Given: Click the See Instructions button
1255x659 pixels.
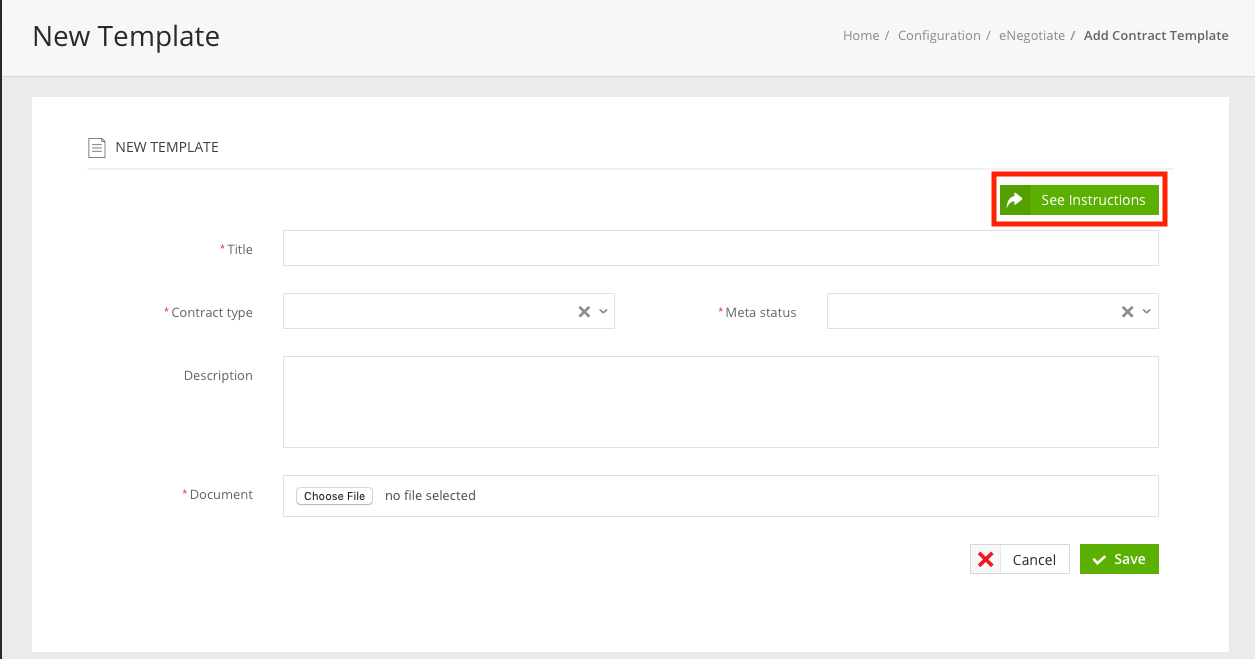Looking at the screenshot, I should (1079, 200).
